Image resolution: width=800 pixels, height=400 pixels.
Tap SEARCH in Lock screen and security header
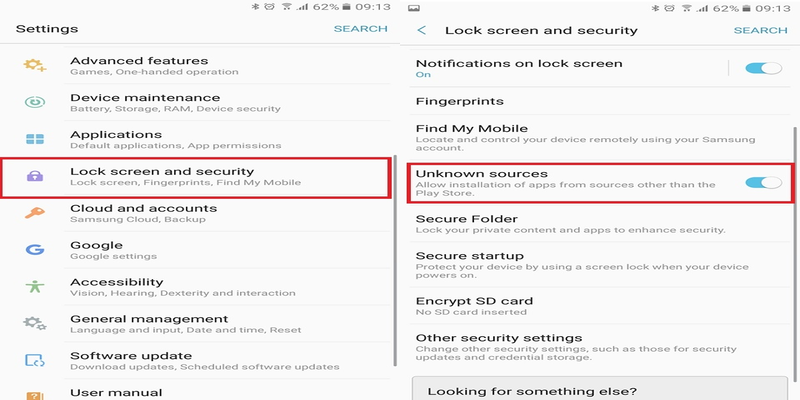[760, 31]
